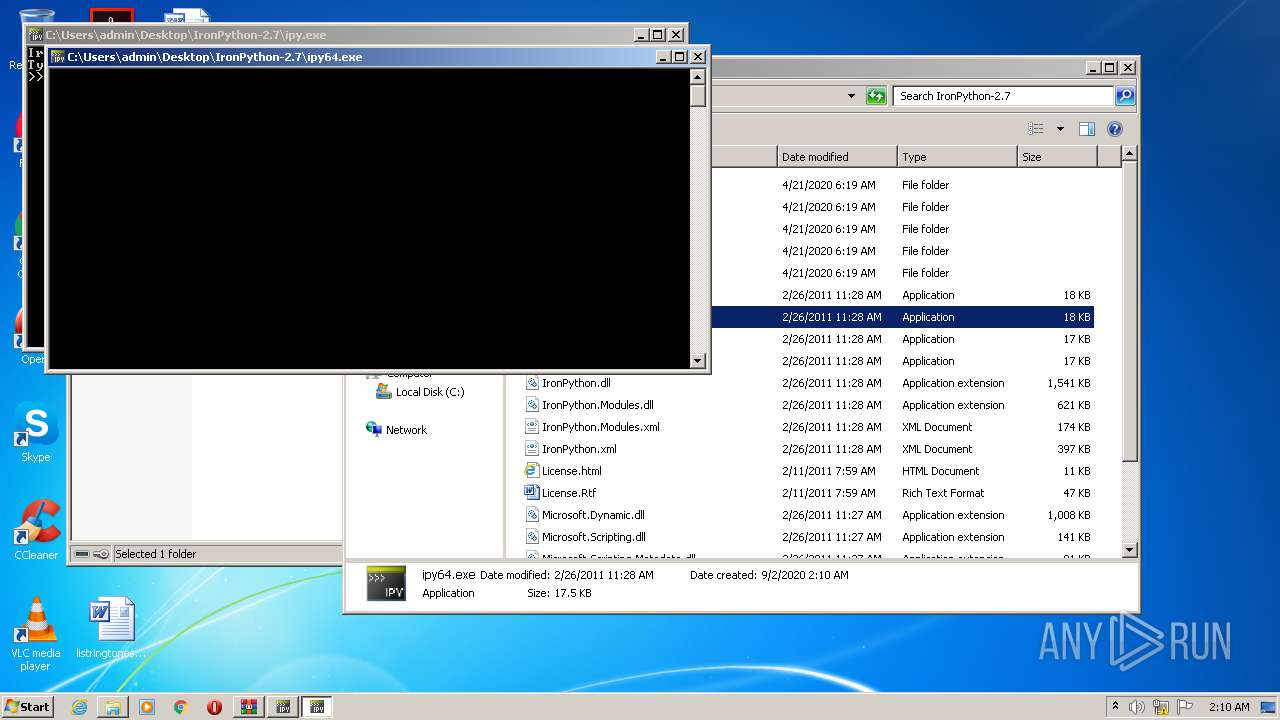Viewport: 1280px width, 720px height.
Task: Switch to the active ipy64 taskbar button
Action: point(317,707)
